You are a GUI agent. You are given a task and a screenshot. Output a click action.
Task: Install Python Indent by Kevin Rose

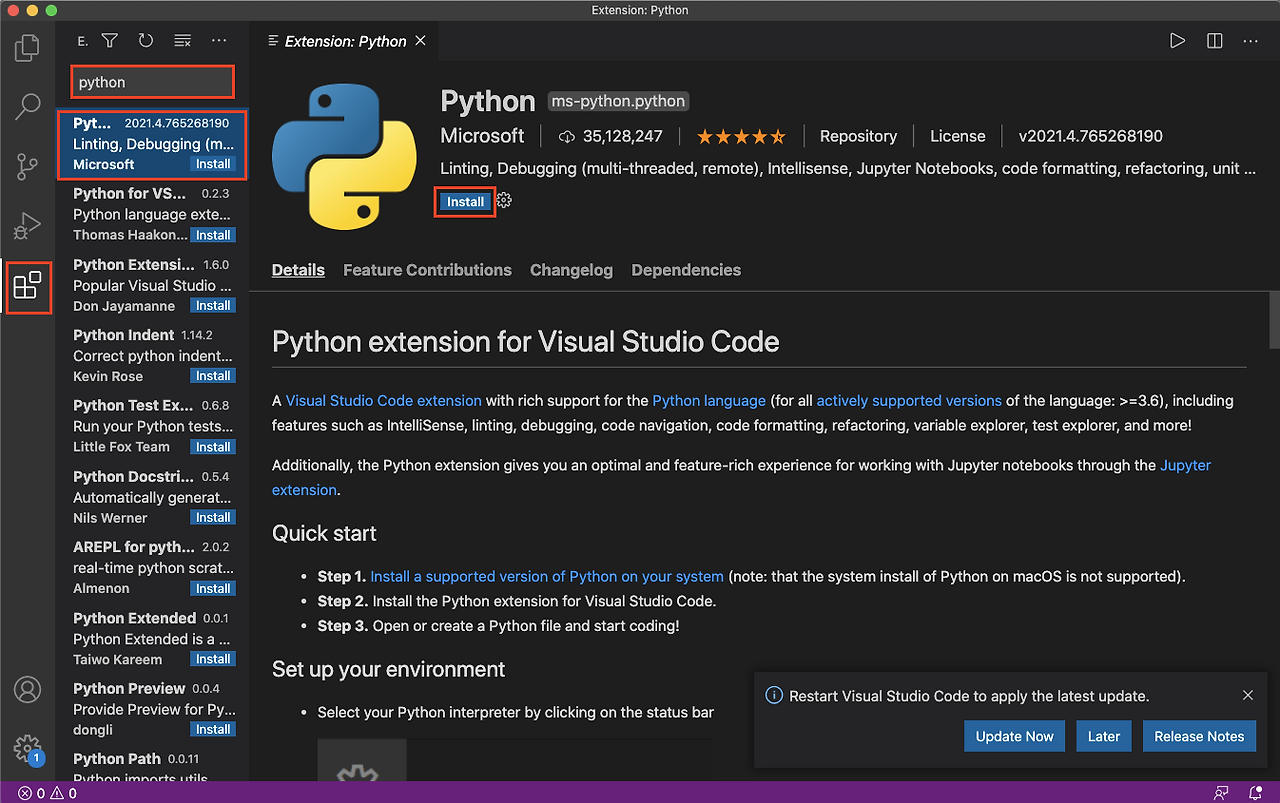coord(213,376)
